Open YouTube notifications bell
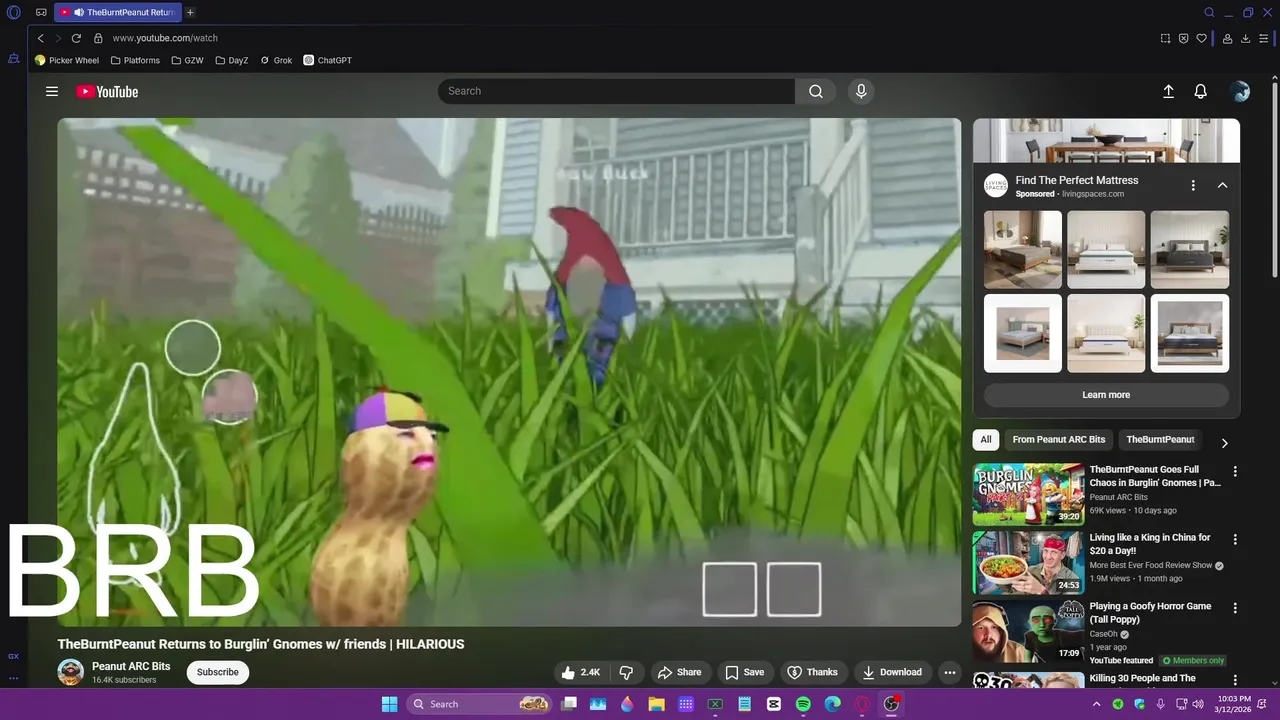This screenshot has width=1280, height=720. [x=1201, y=91]
